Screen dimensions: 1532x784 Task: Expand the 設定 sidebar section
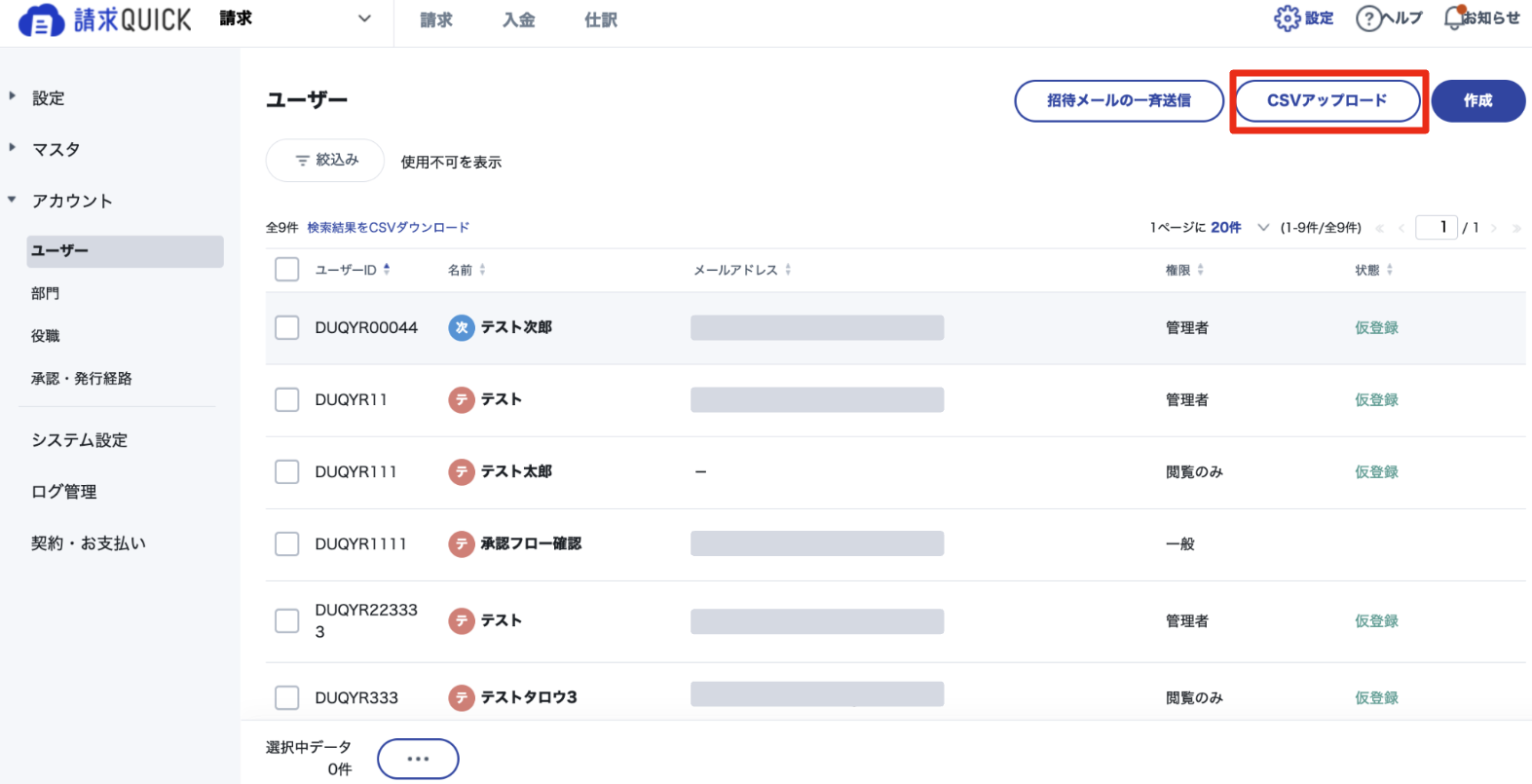(x=13, y=96)
